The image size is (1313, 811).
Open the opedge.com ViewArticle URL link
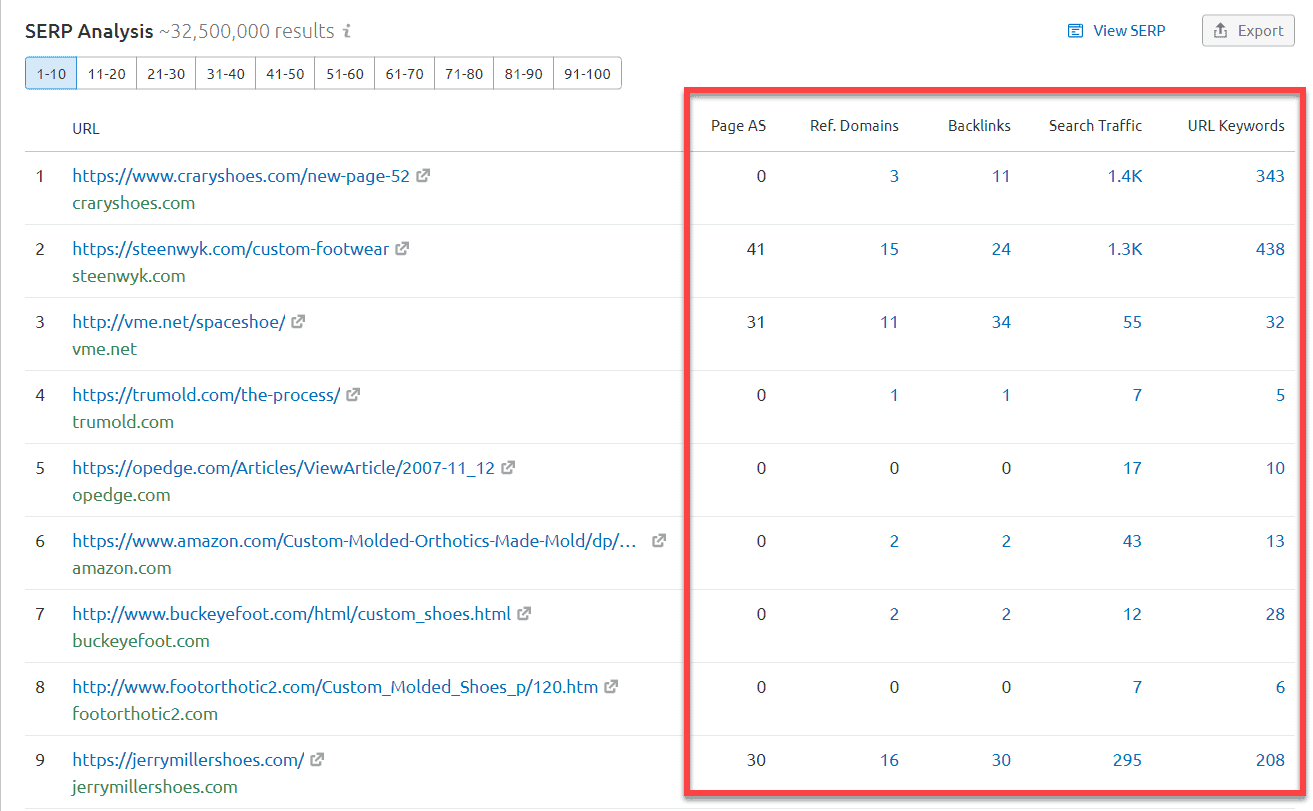(x=283, y=468)
